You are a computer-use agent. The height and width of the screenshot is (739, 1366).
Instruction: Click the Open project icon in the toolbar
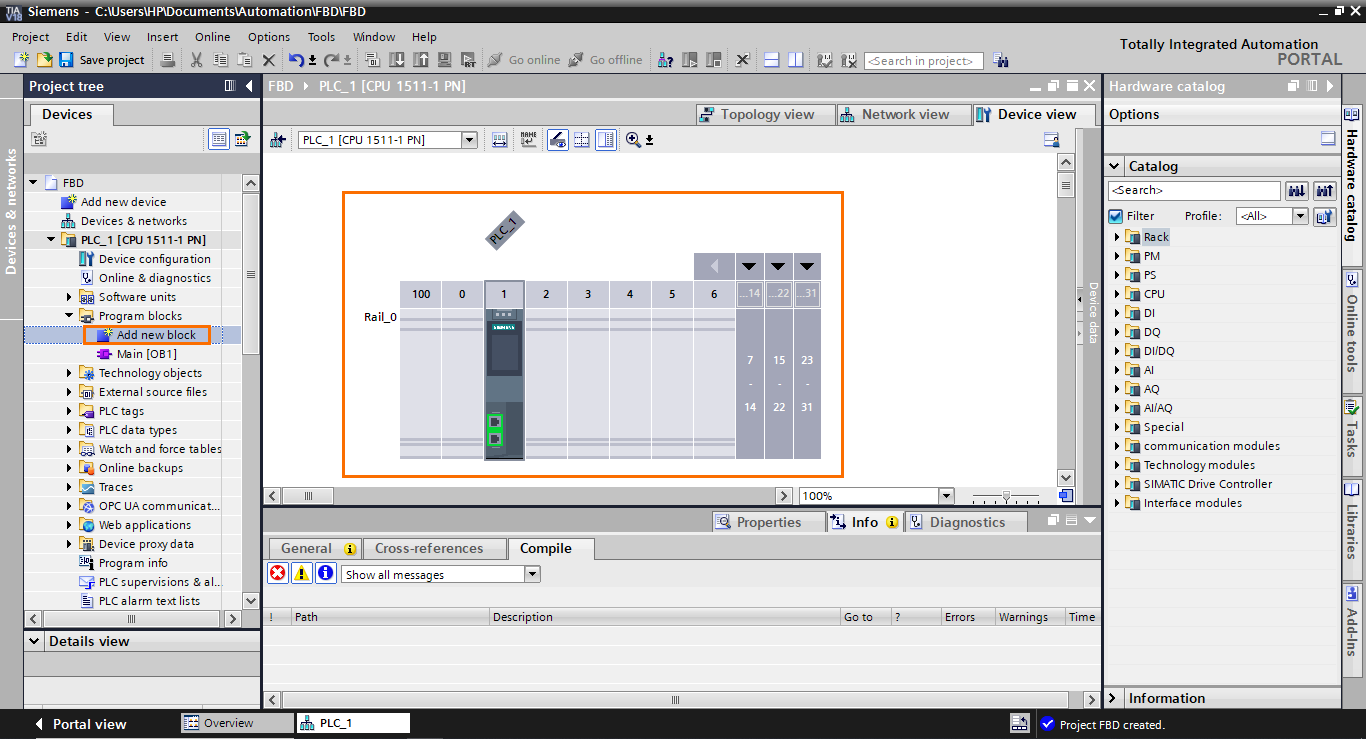pyautogui.click(x=45, y=60)
